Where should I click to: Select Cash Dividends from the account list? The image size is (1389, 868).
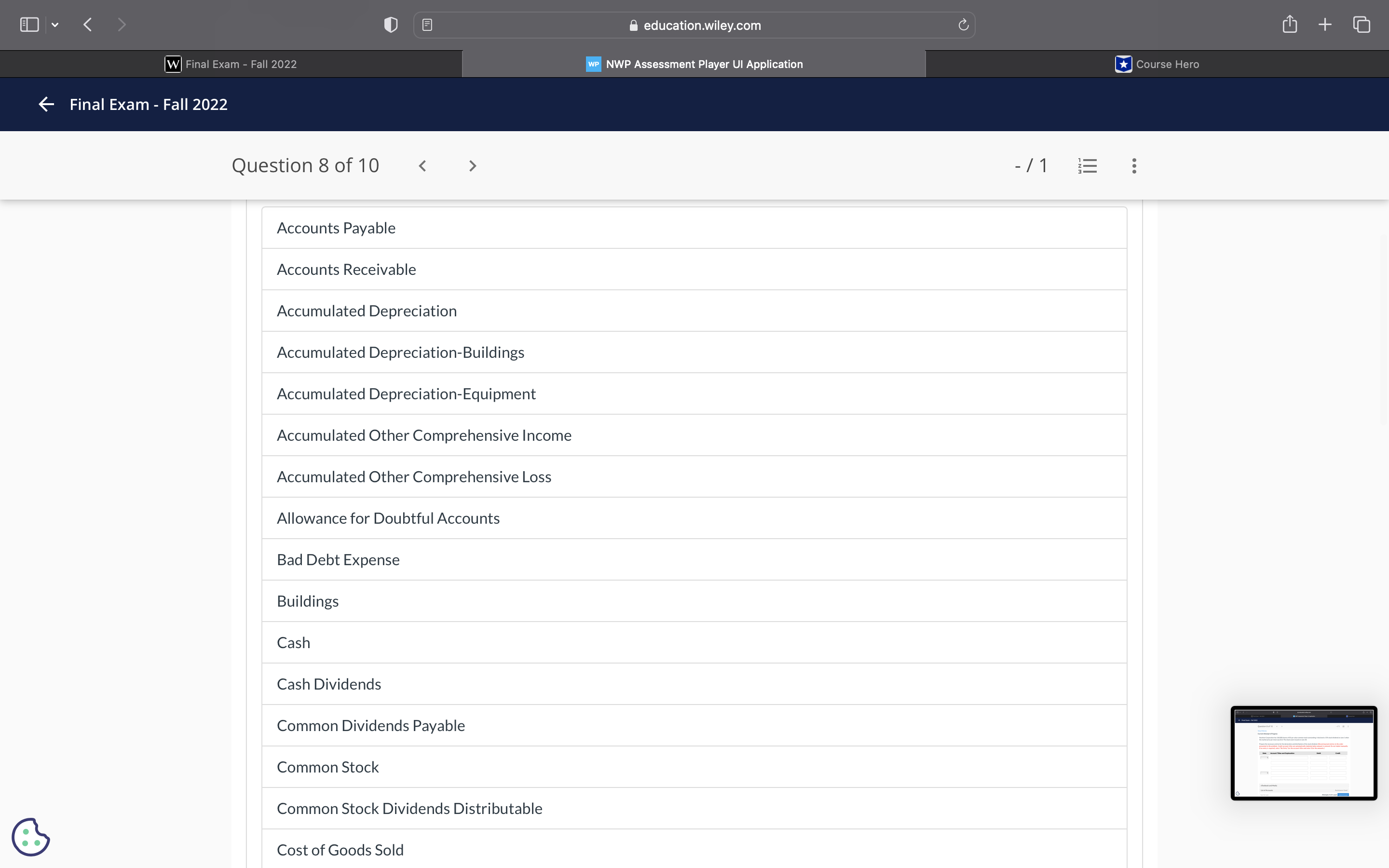[x=328, y=684]
